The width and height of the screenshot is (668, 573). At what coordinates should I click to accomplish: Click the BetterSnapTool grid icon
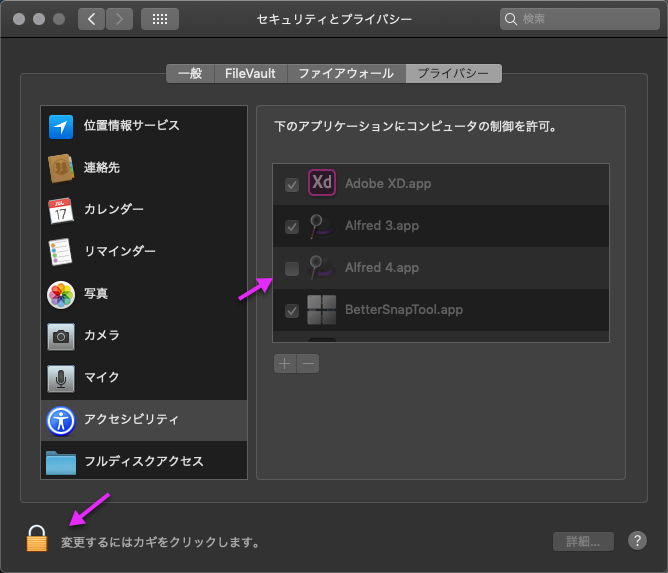click(x=322, y=310)
